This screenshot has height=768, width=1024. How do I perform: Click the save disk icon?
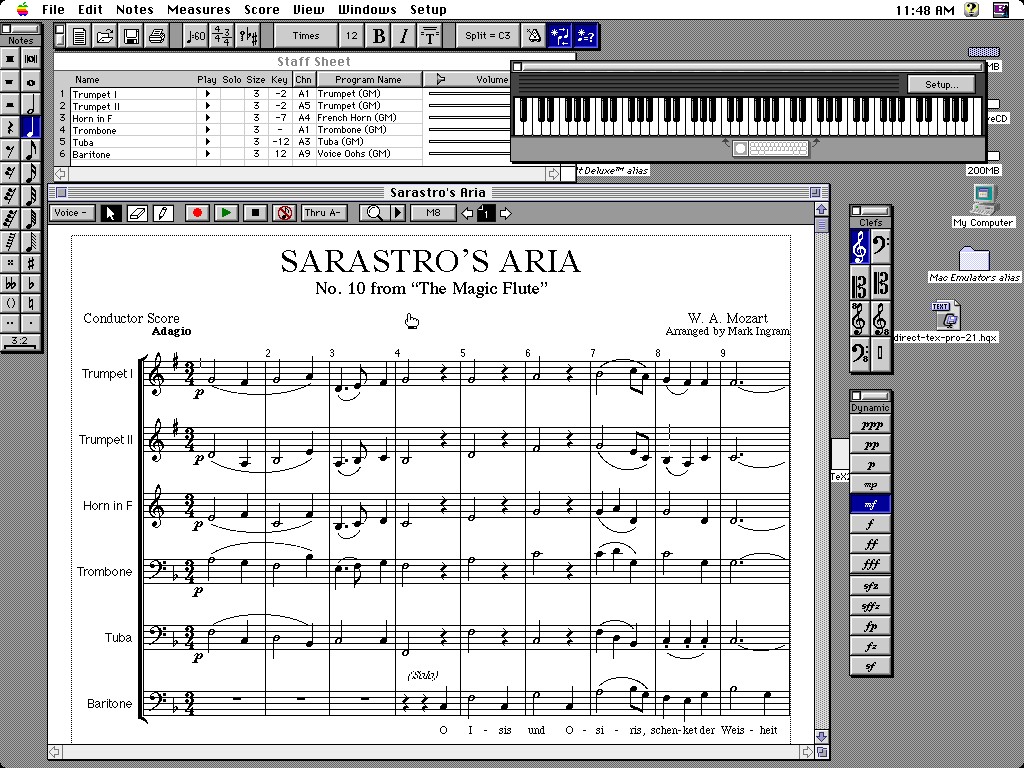click(x=131, y=36)
